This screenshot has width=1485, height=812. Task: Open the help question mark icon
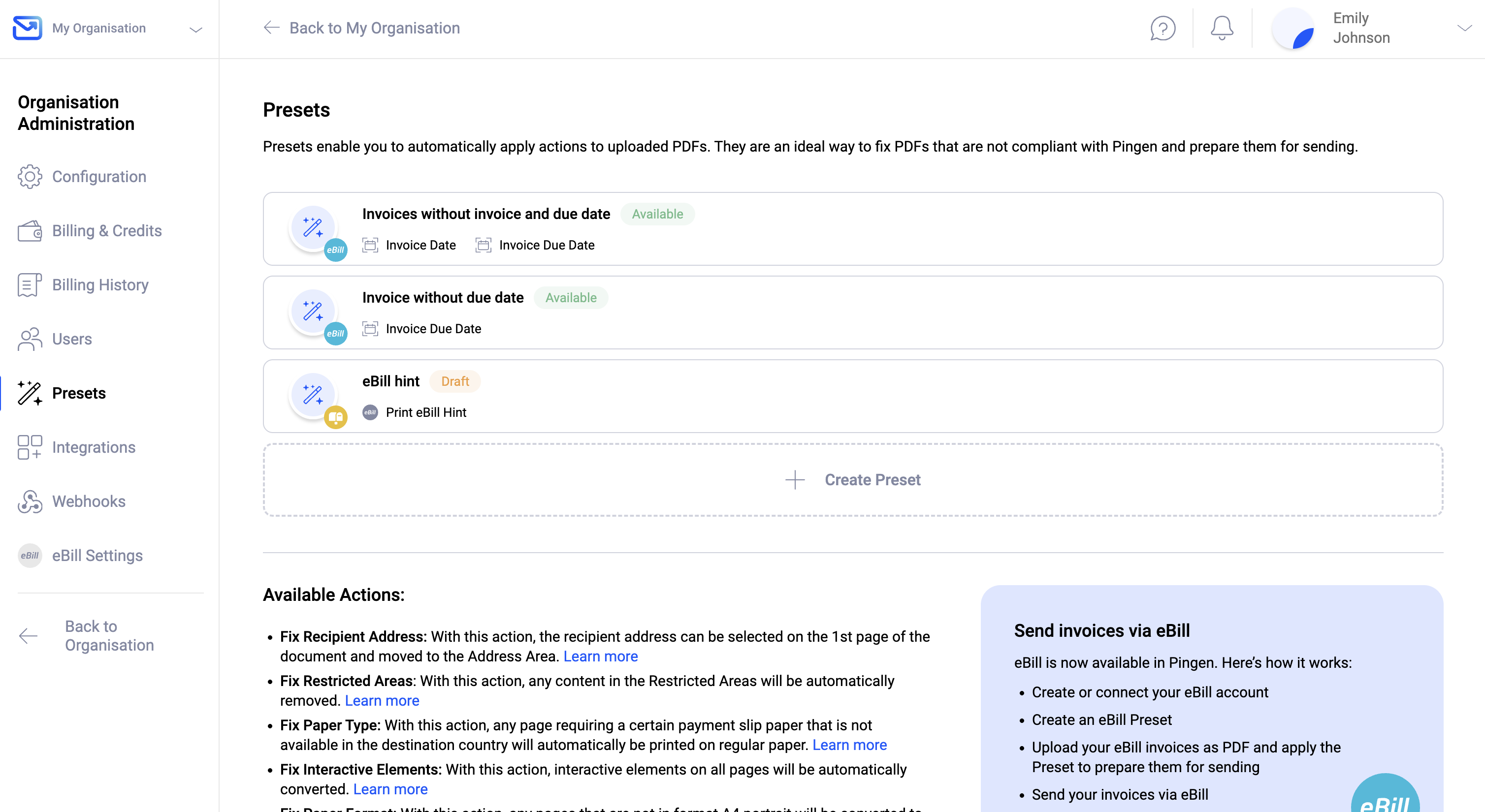point(1163,28)
